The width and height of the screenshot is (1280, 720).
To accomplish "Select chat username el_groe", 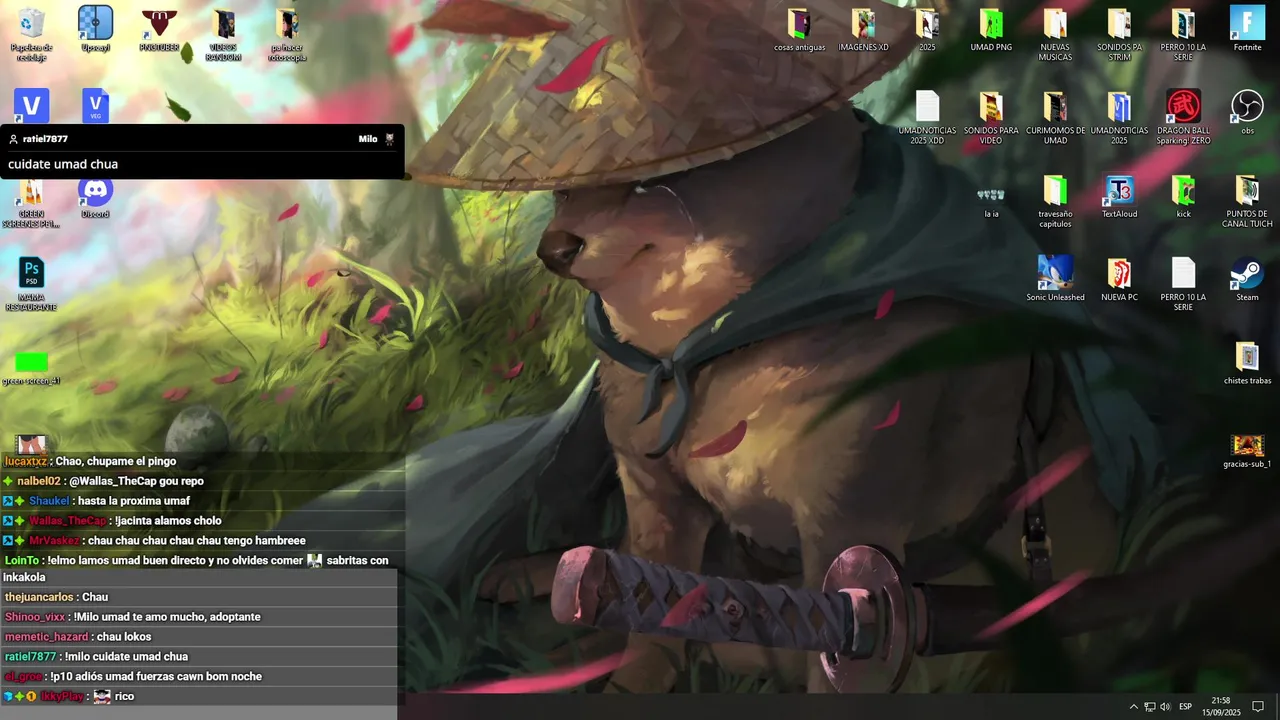I will (23, 677).
